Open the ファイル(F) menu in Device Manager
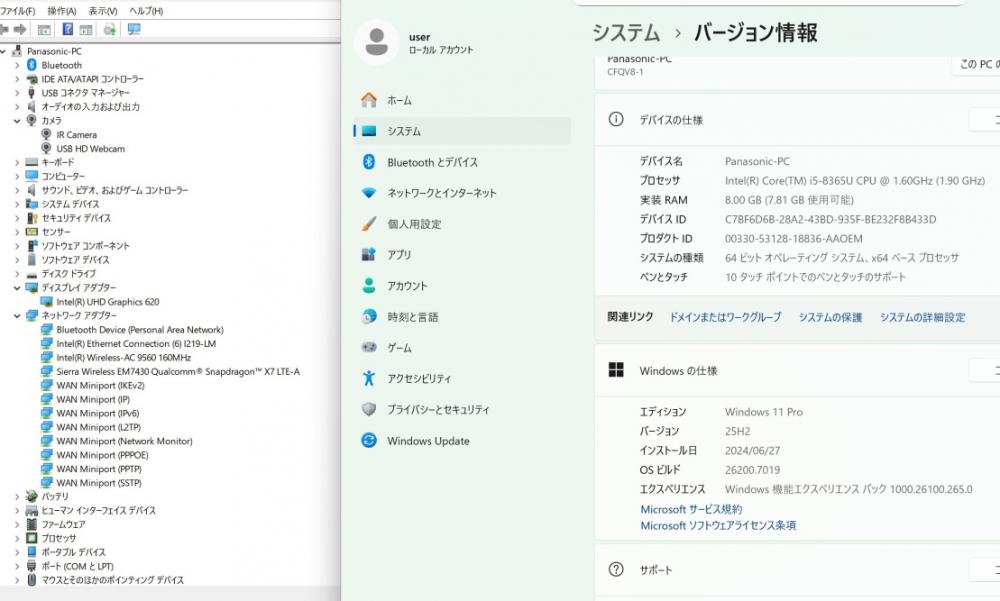 [18, 11]
